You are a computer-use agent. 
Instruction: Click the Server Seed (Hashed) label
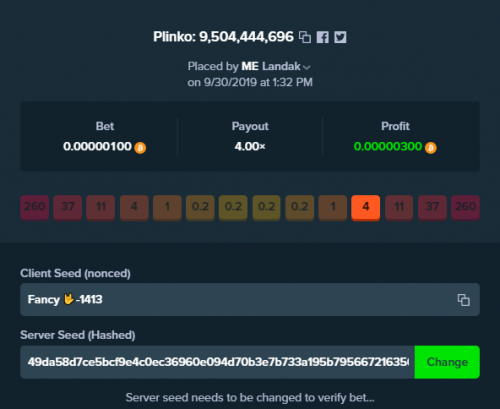(78, 335)
